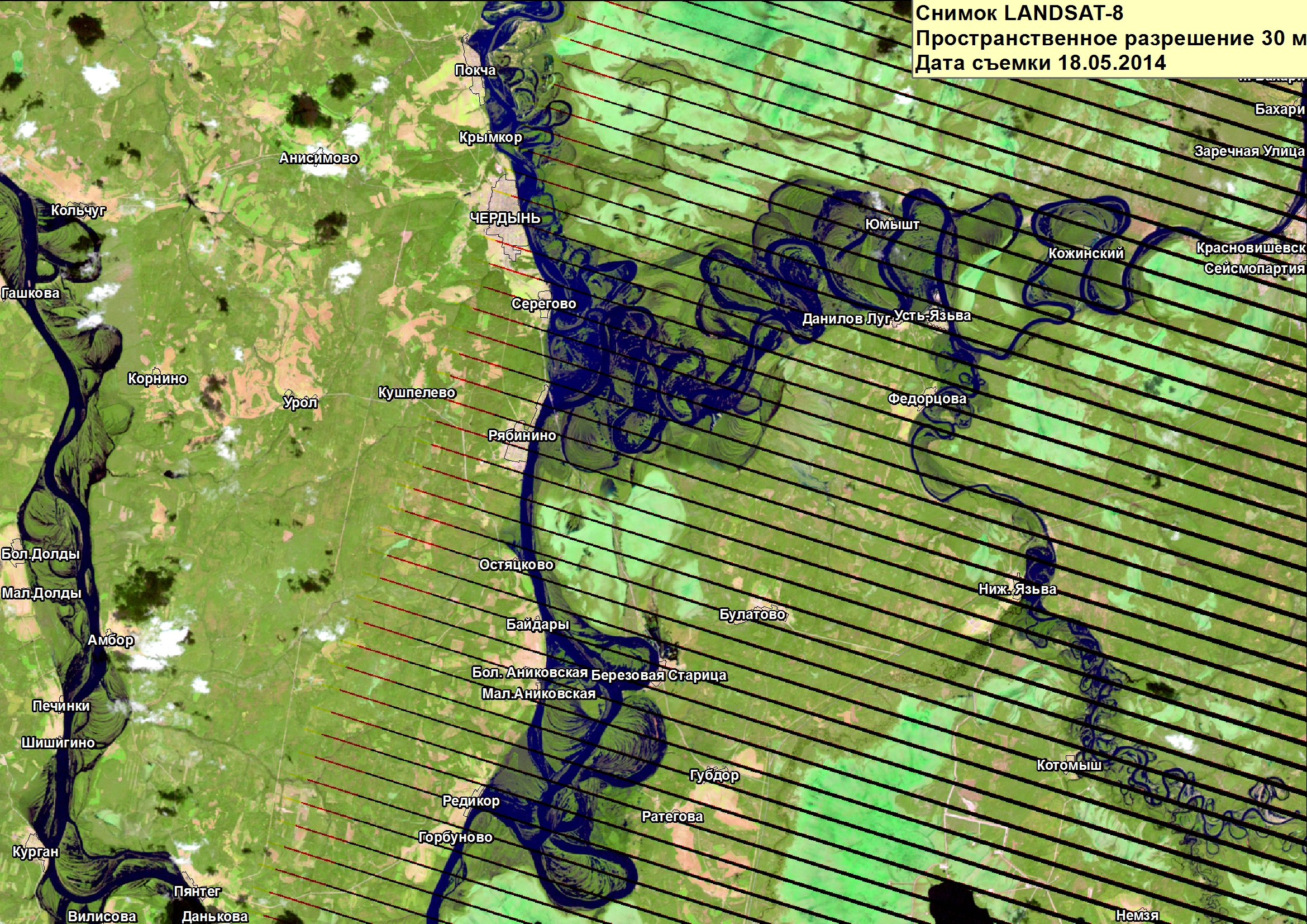
Task: Click the Печинки label
Action: click(x=61, y=706)
